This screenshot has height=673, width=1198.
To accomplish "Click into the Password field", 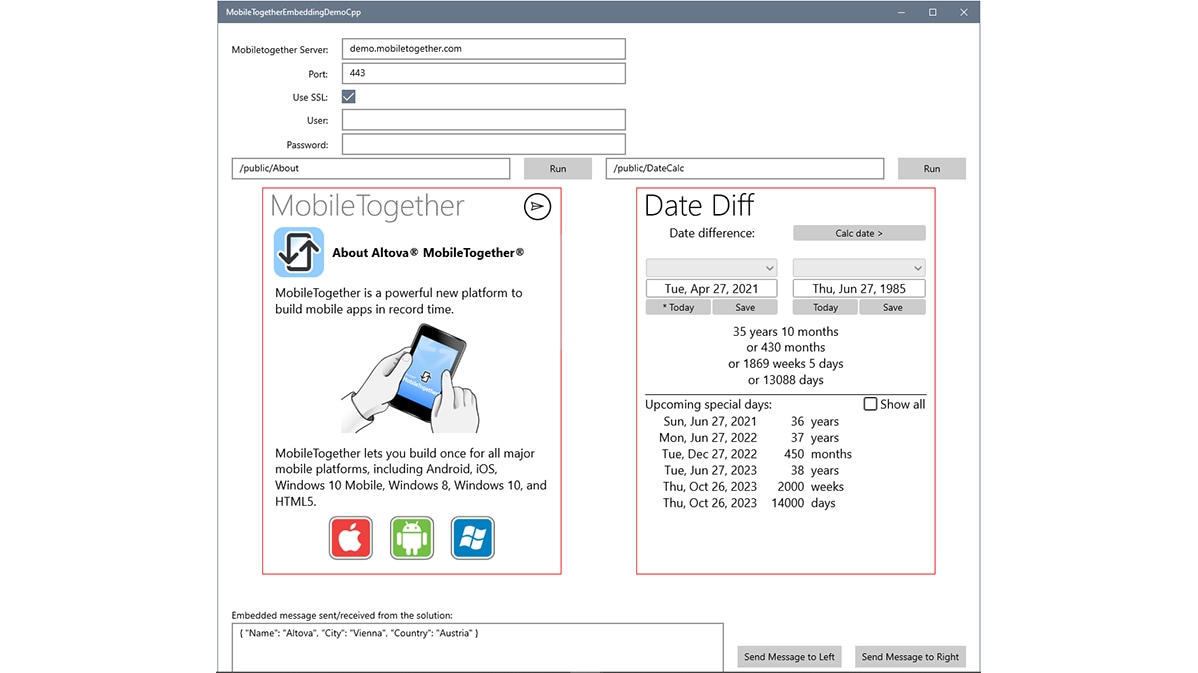I will 483,144.
